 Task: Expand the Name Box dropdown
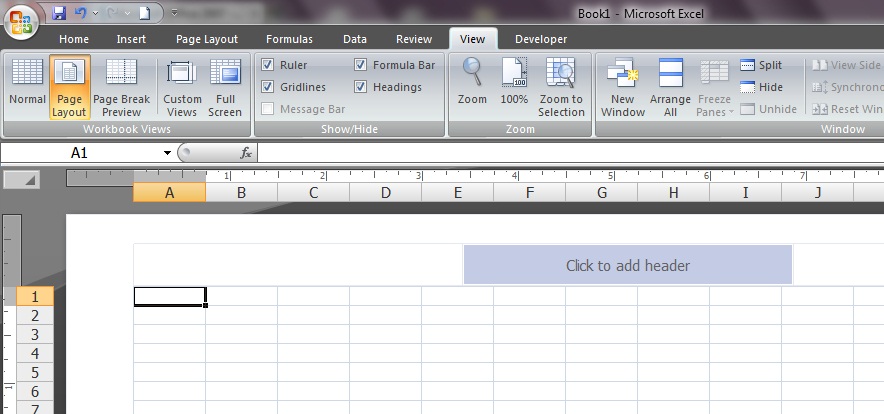167,153
